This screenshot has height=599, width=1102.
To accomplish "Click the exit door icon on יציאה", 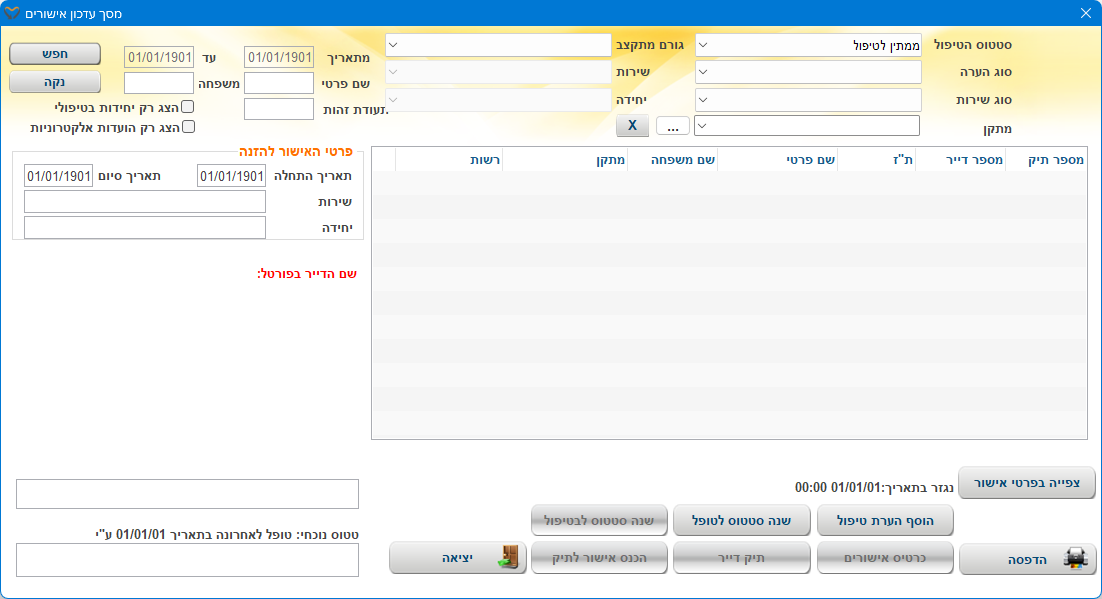I will tap(509, 558).
